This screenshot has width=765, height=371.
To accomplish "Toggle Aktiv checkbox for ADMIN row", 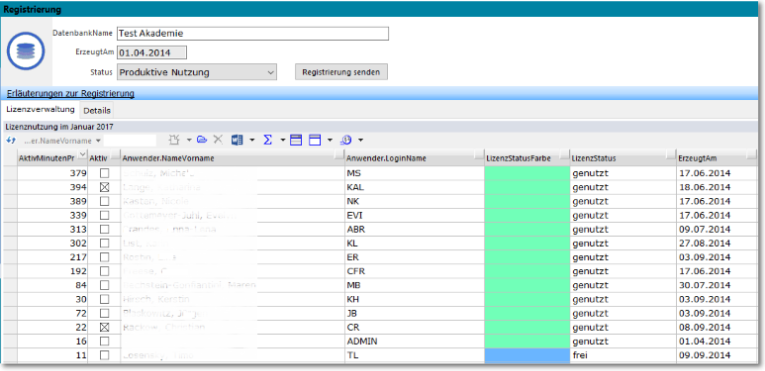I will click(x=104, y=341).
